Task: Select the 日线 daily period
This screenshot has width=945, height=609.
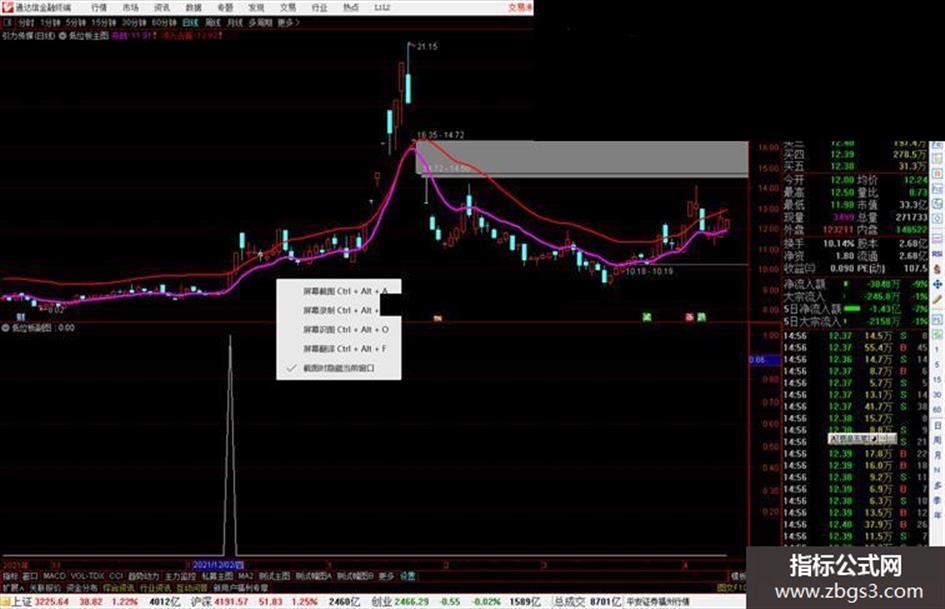Action: point(190,22)
